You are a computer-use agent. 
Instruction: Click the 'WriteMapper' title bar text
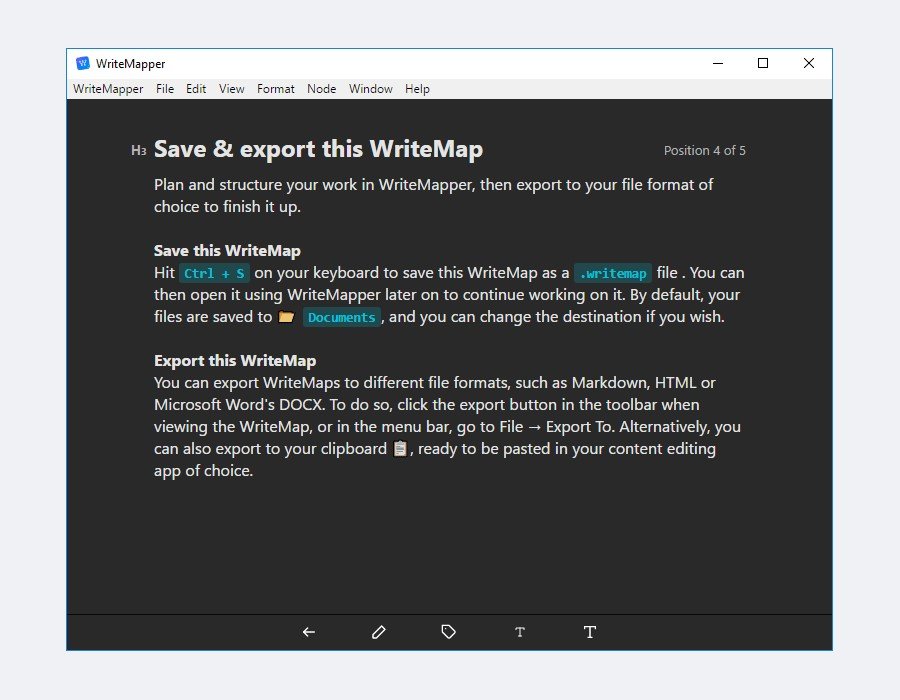[x=130, y=64]
